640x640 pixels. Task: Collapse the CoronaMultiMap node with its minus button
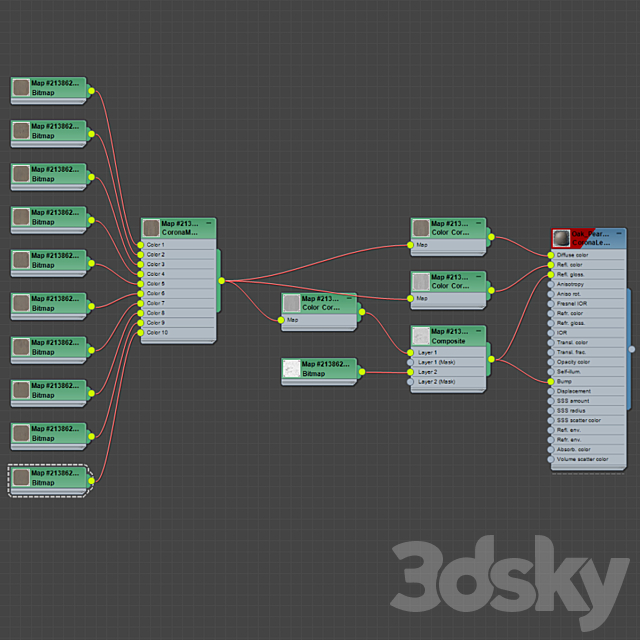[209, 223]
